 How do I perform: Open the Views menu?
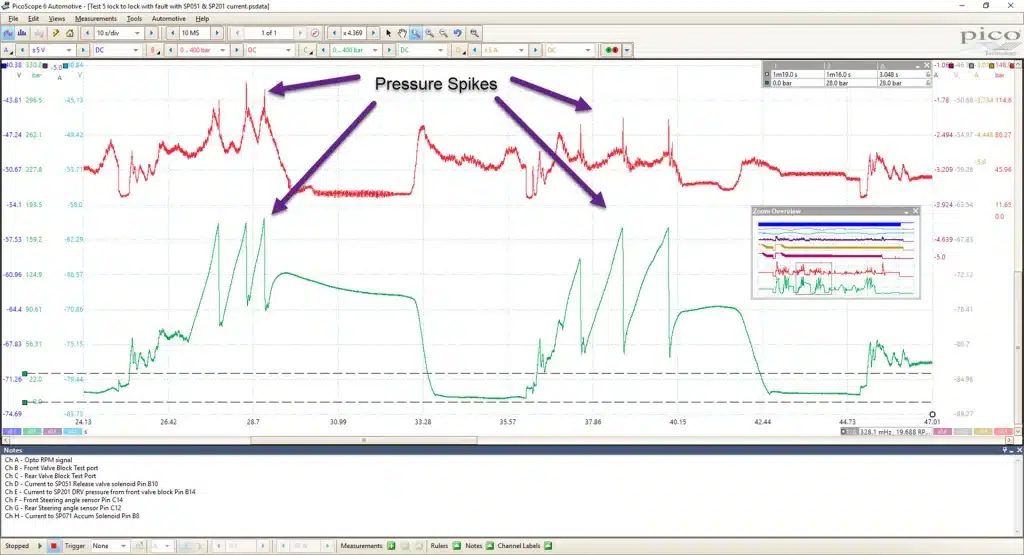(x=57, y=19)
